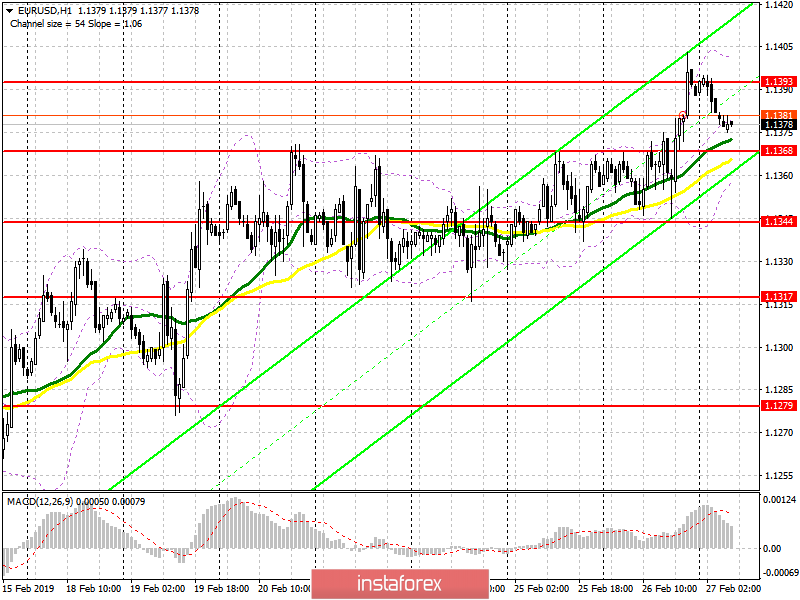The height and width of the screenshot is (600, 800).
Task: Click the 18 Feb 10:00 time axis label
Action: pyautogui.click(x=94, y=589)
